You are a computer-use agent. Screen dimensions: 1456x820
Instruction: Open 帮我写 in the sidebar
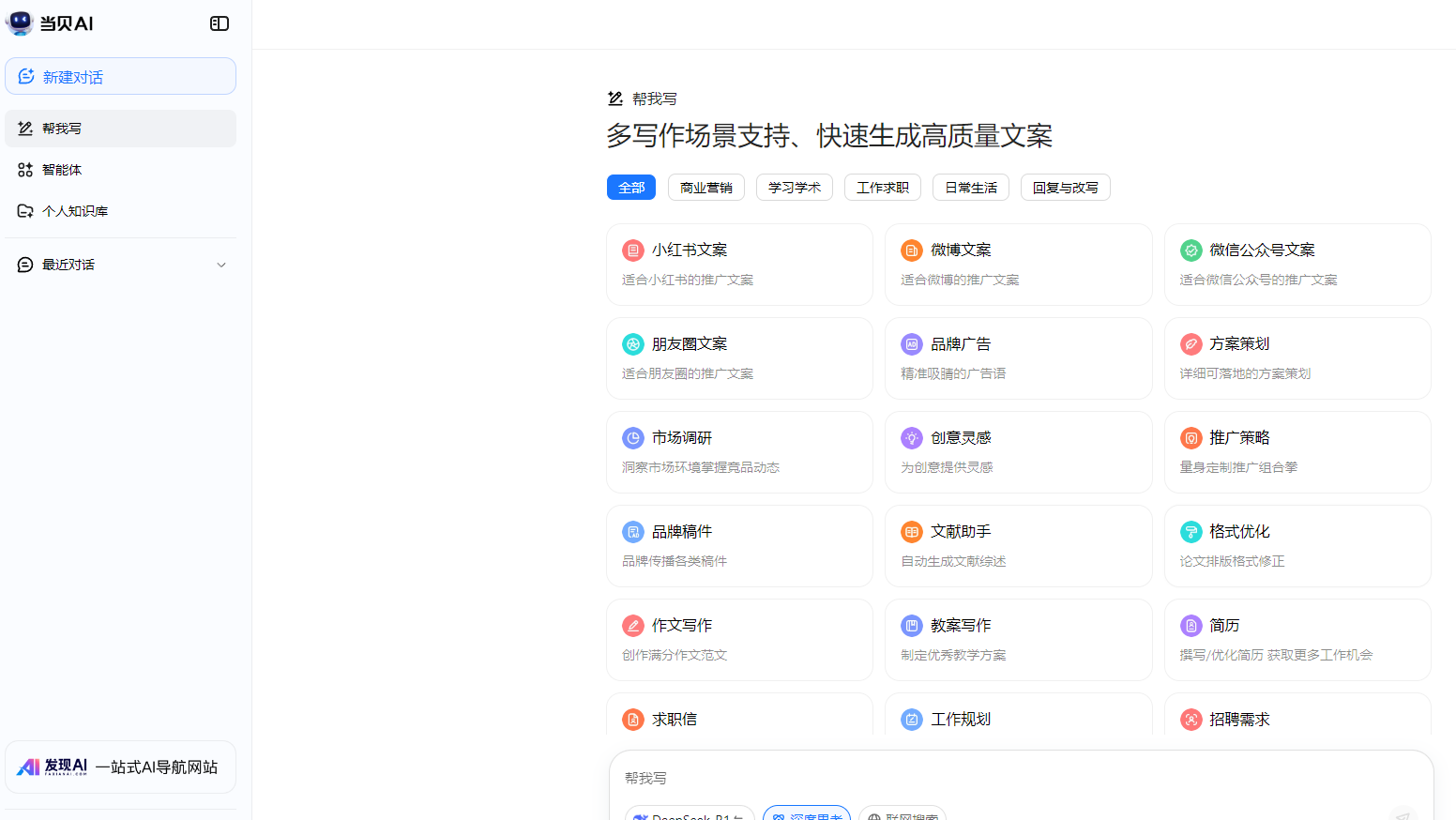[120, 129]
